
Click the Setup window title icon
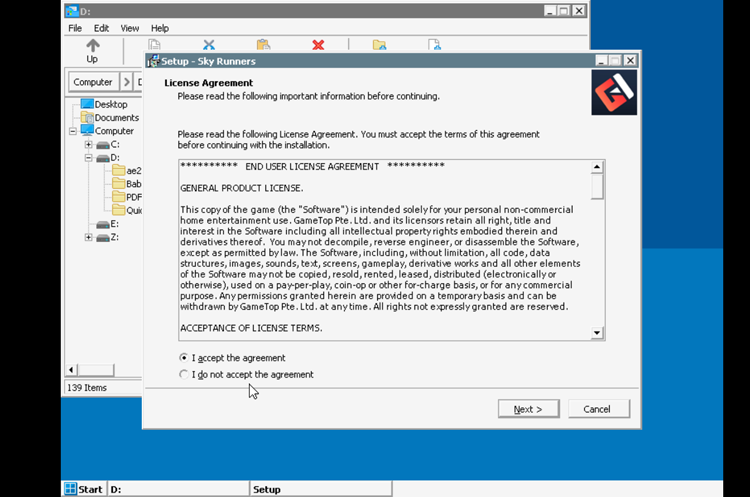tap(153, 61)
